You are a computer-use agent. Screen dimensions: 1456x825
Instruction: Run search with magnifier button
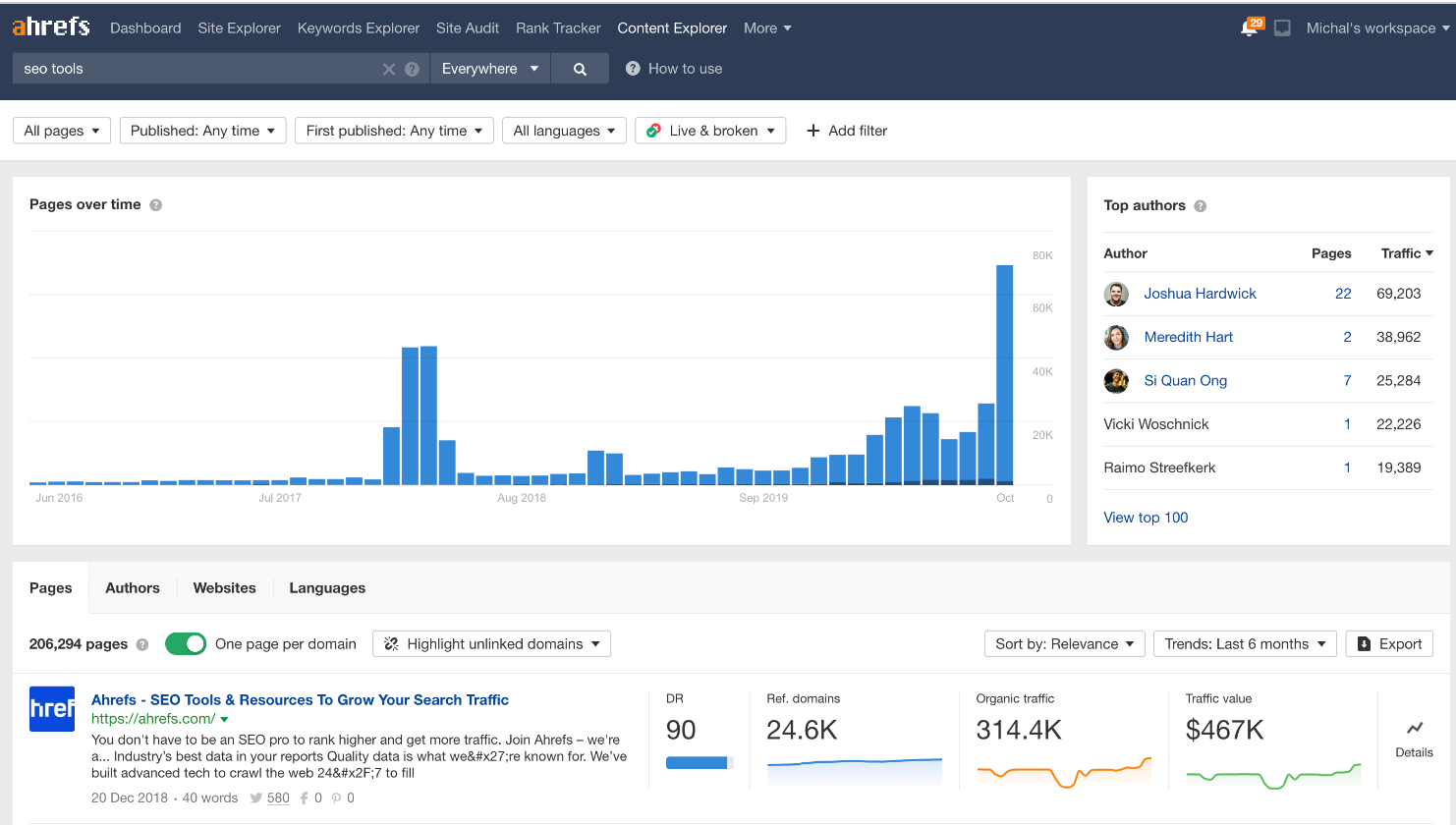click(x=580, y=69)
